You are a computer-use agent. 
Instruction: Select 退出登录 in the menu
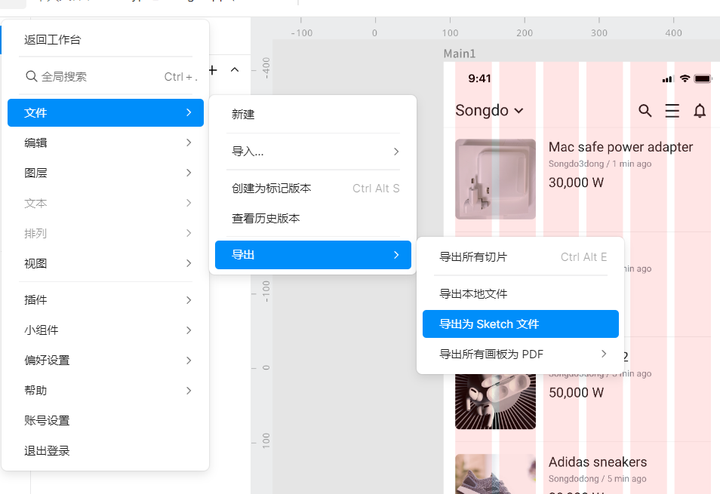click(x=105, y=451)
